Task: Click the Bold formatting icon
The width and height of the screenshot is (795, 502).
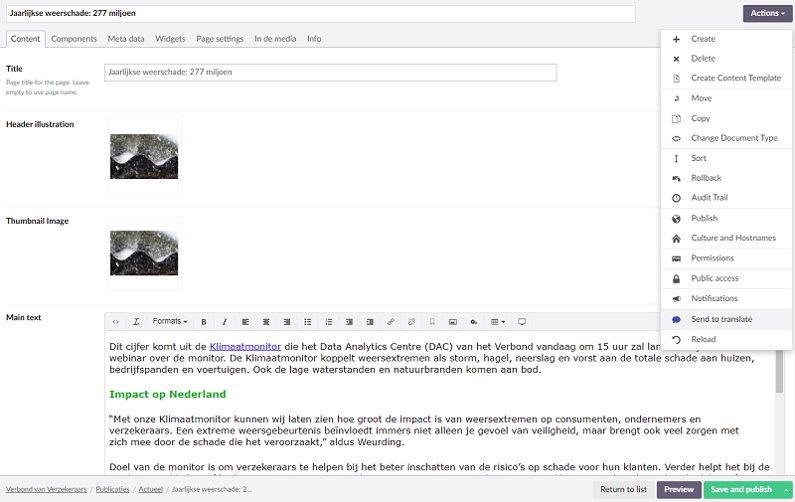Action: pos(204,322)
